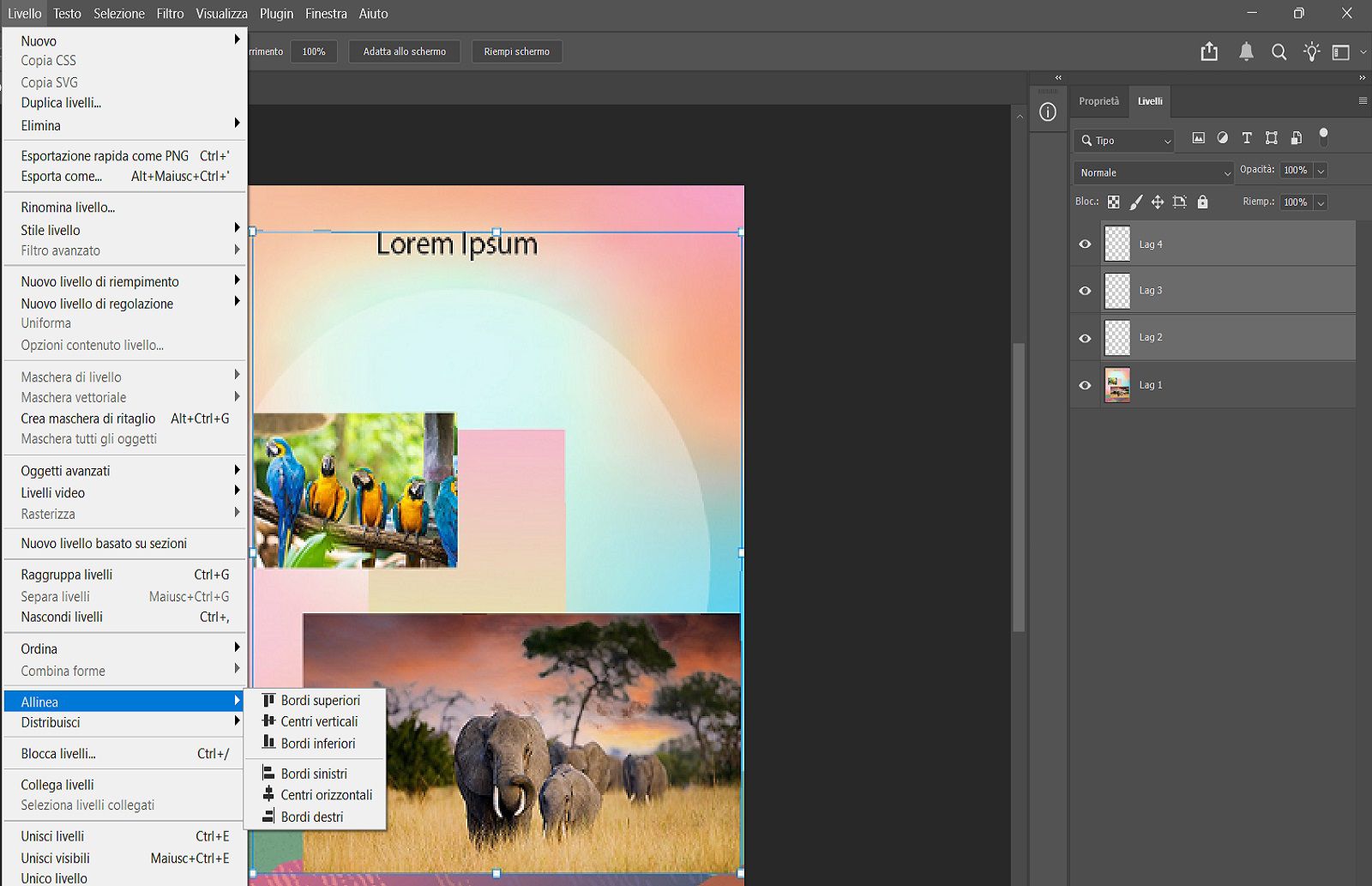Click the notifications bell icon

click(1245, 51)
